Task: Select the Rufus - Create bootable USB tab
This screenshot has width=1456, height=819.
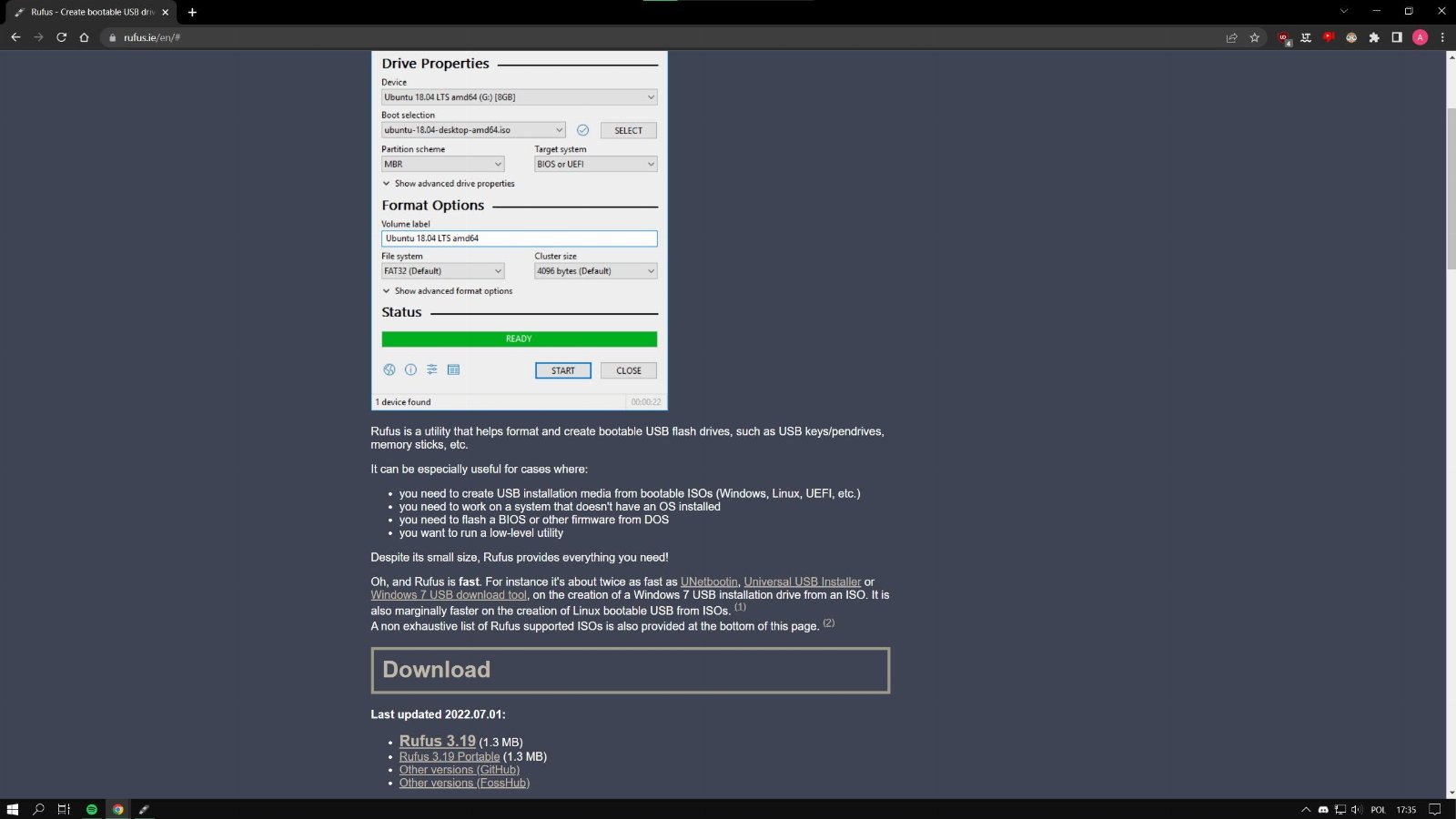Action: [x=91, y=12]
